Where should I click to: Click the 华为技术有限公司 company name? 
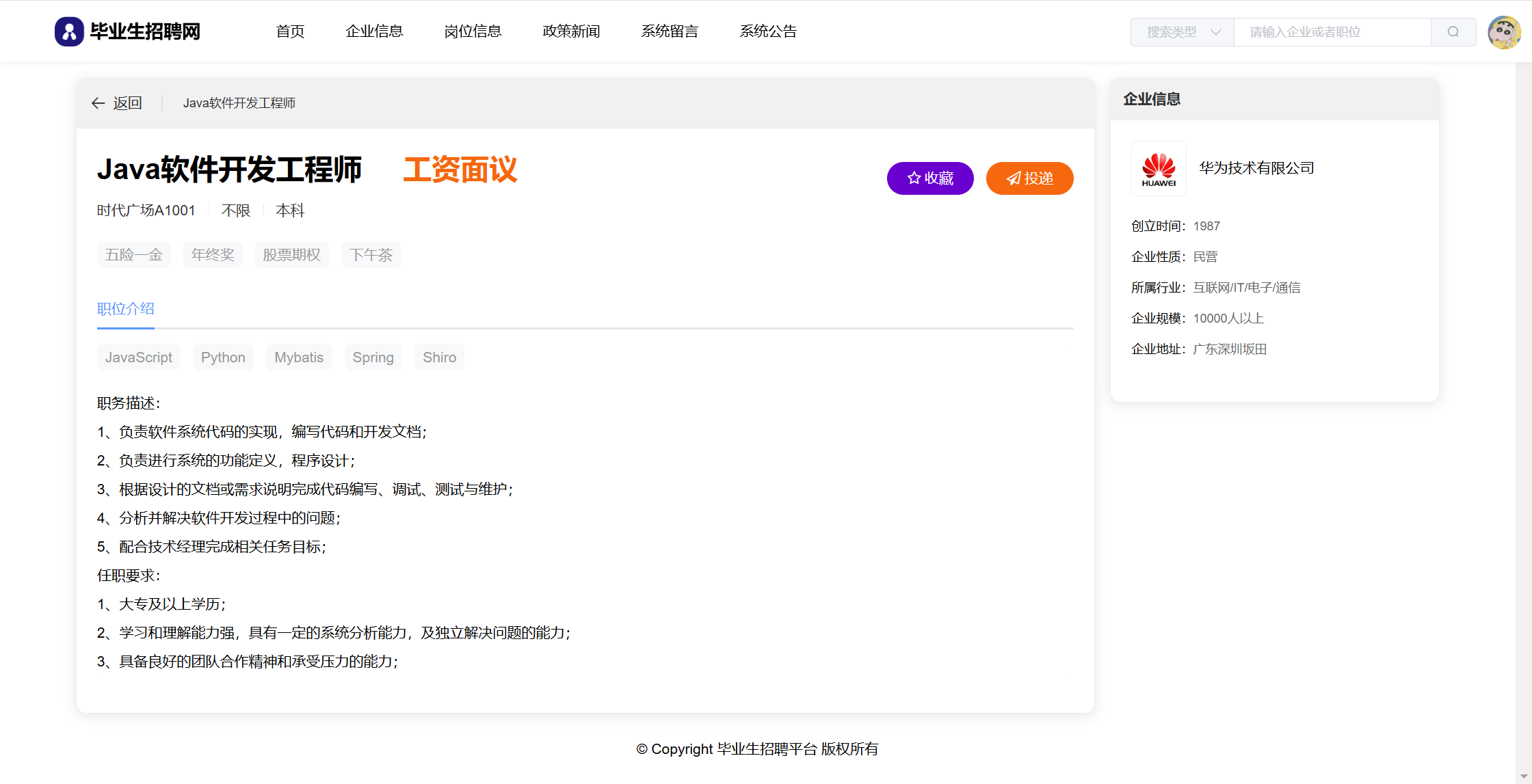tap(1256, 168)
